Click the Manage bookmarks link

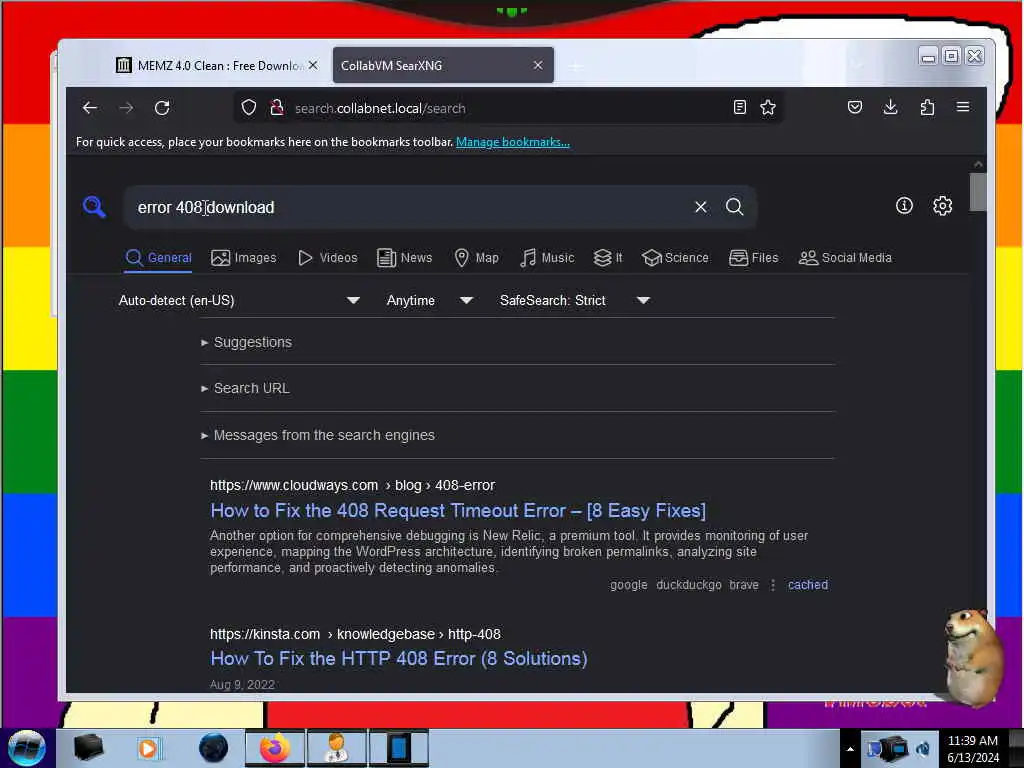pos(513,142)
